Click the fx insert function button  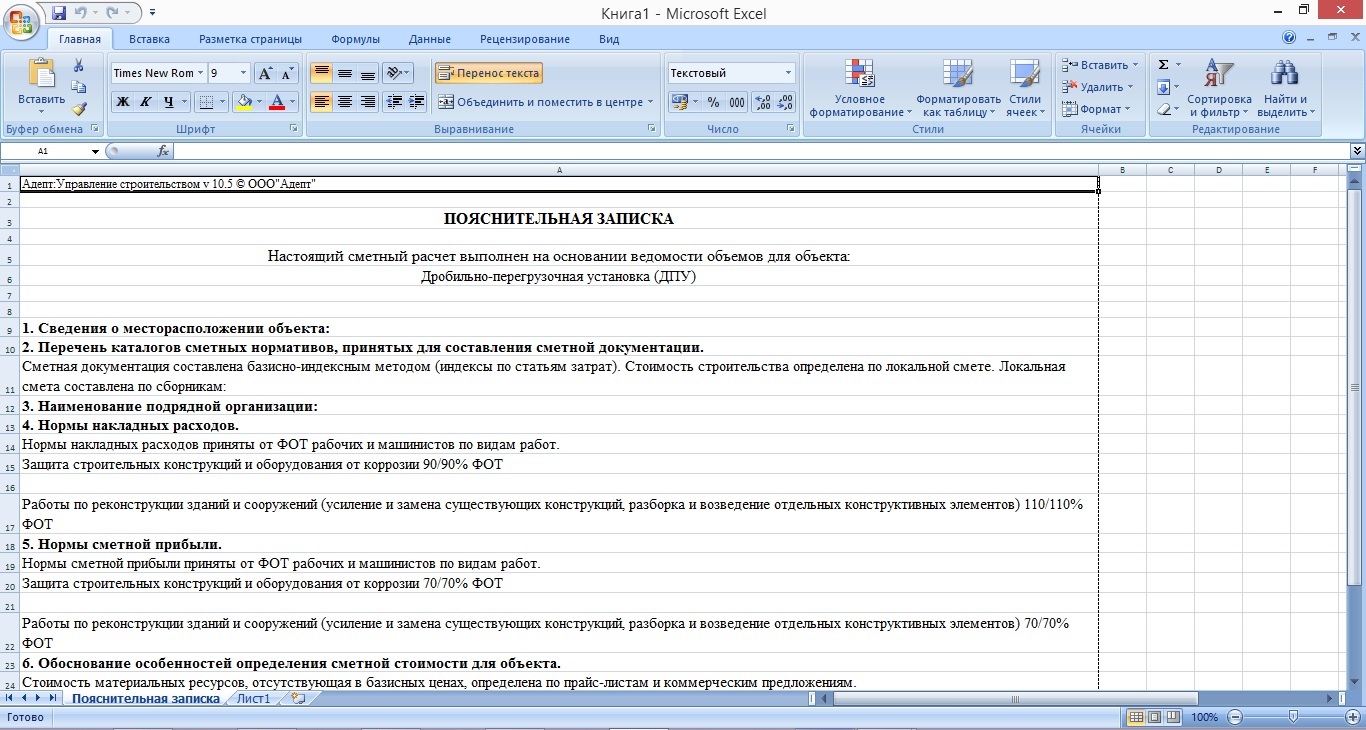click(163, 151)
